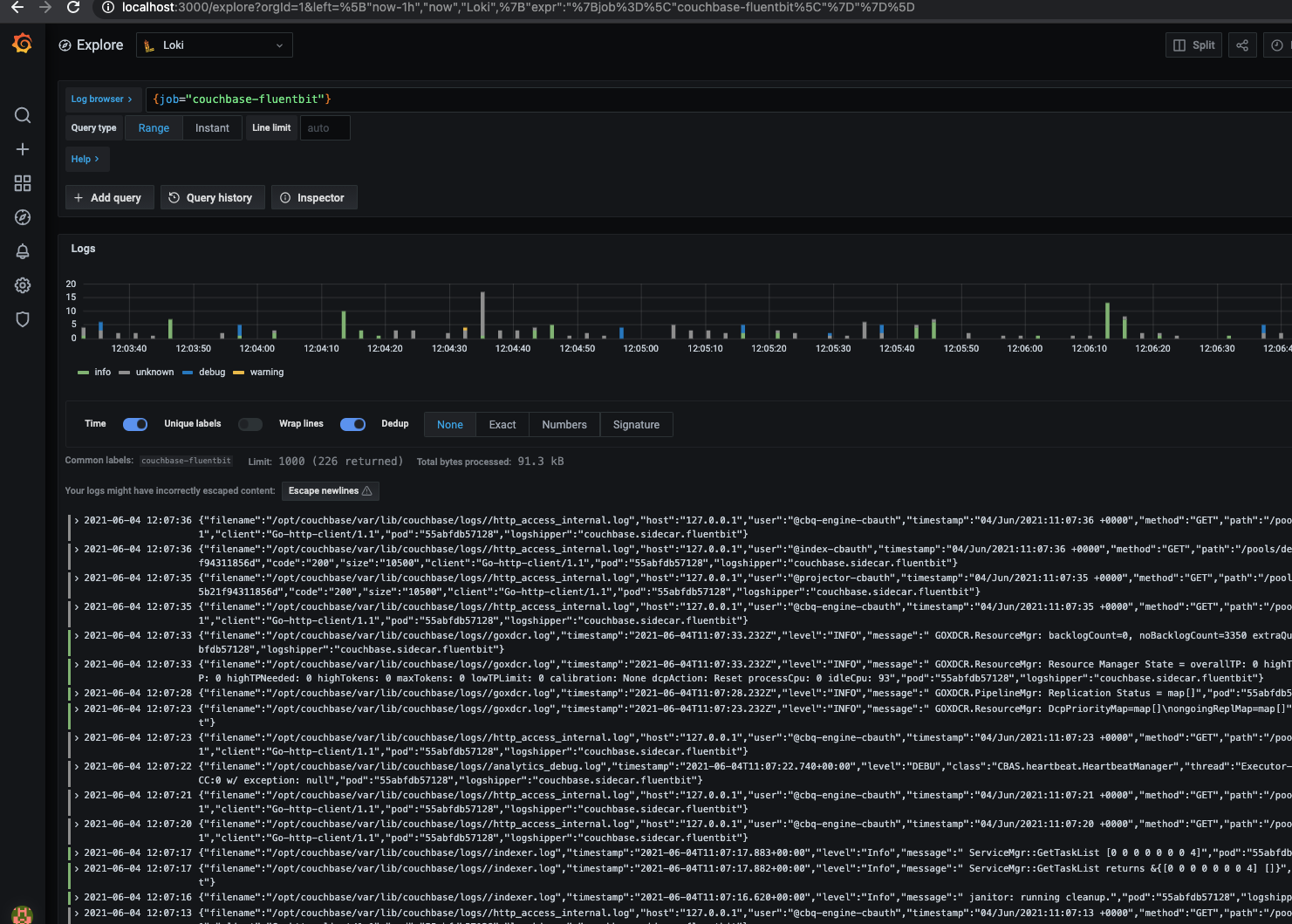Toggle the info series in legend
1292x924 pixels.
coord(94,372)
